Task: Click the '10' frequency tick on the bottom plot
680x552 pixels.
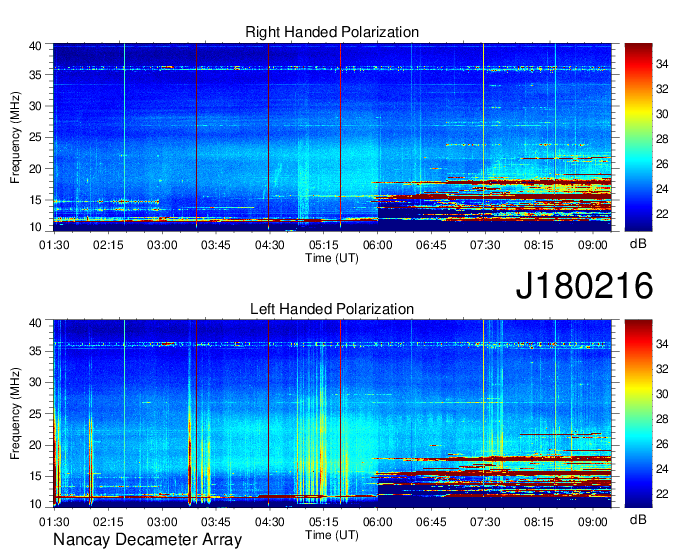Action: coord(35,504)
